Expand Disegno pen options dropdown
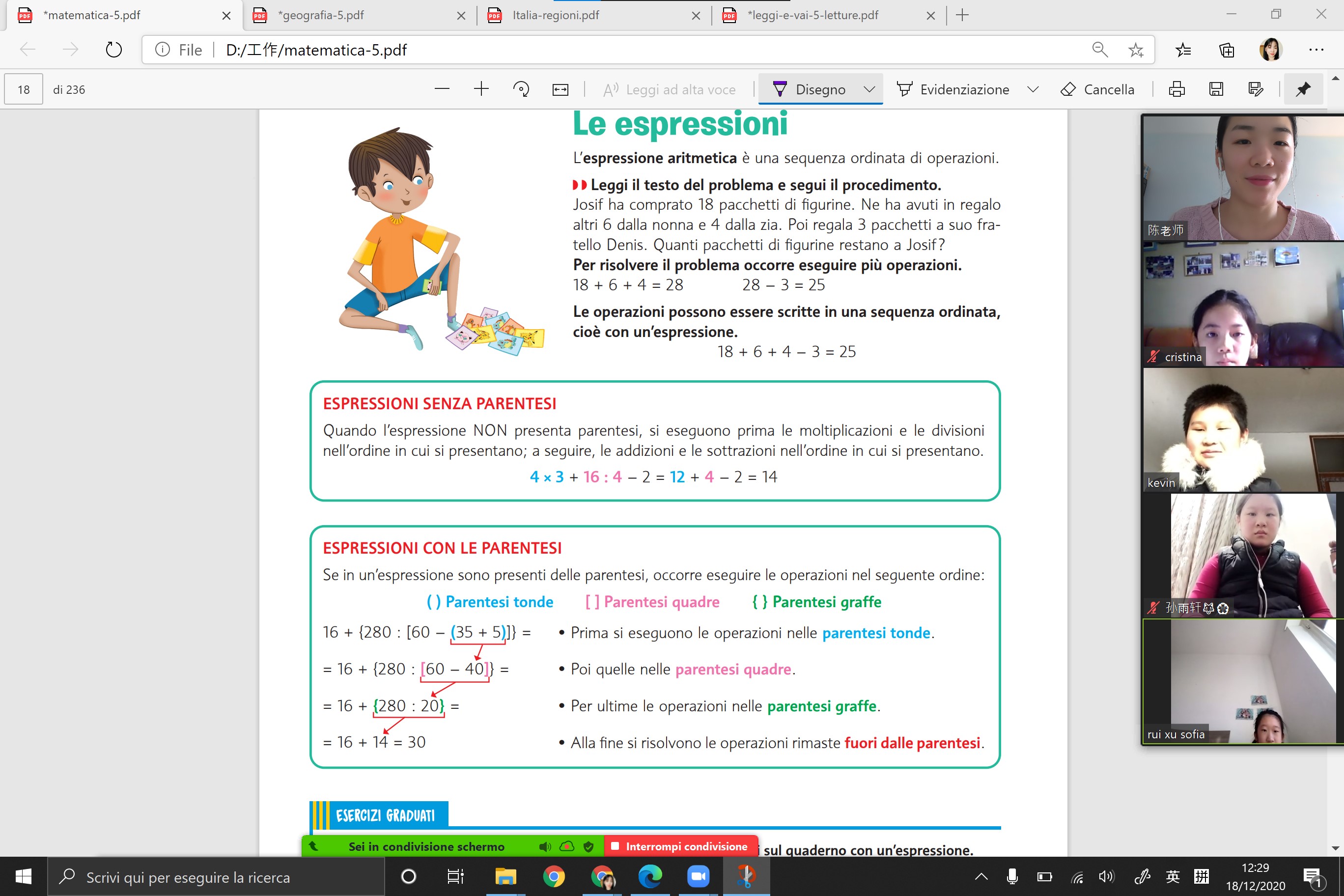 click(x=869, y=89)
